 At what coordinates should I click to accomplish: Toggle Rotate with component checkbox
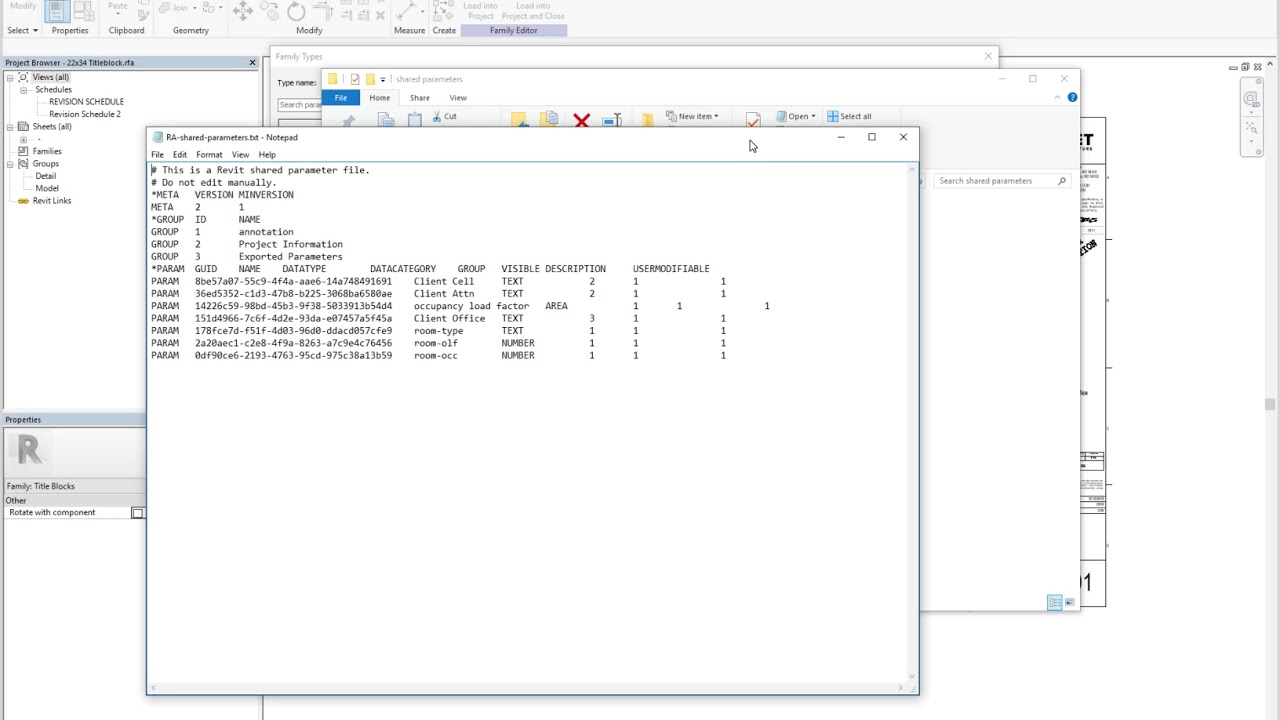click(137, 513)
